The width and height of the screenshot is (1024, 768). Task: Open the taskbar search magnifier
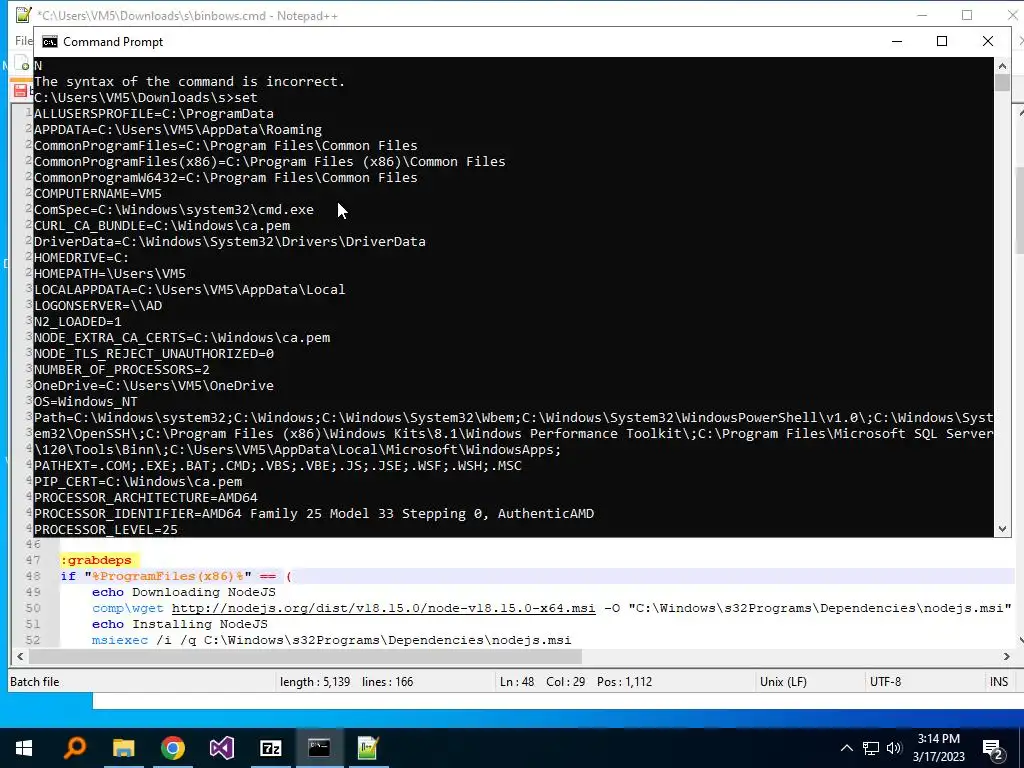pyautogui.click(x=74, y=747)
